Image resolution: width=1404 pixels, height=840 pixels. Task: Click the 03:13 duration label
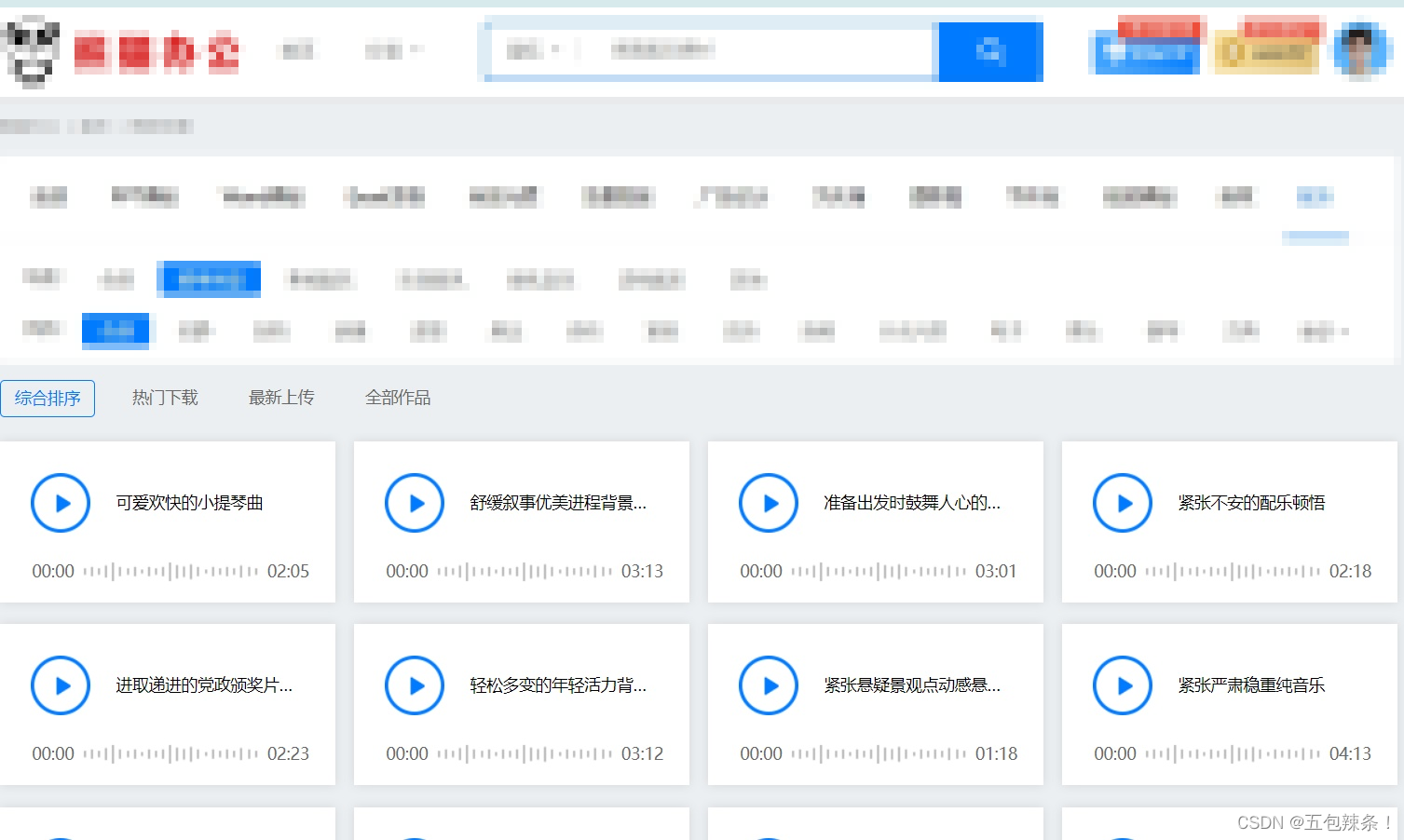click(642, 571)
